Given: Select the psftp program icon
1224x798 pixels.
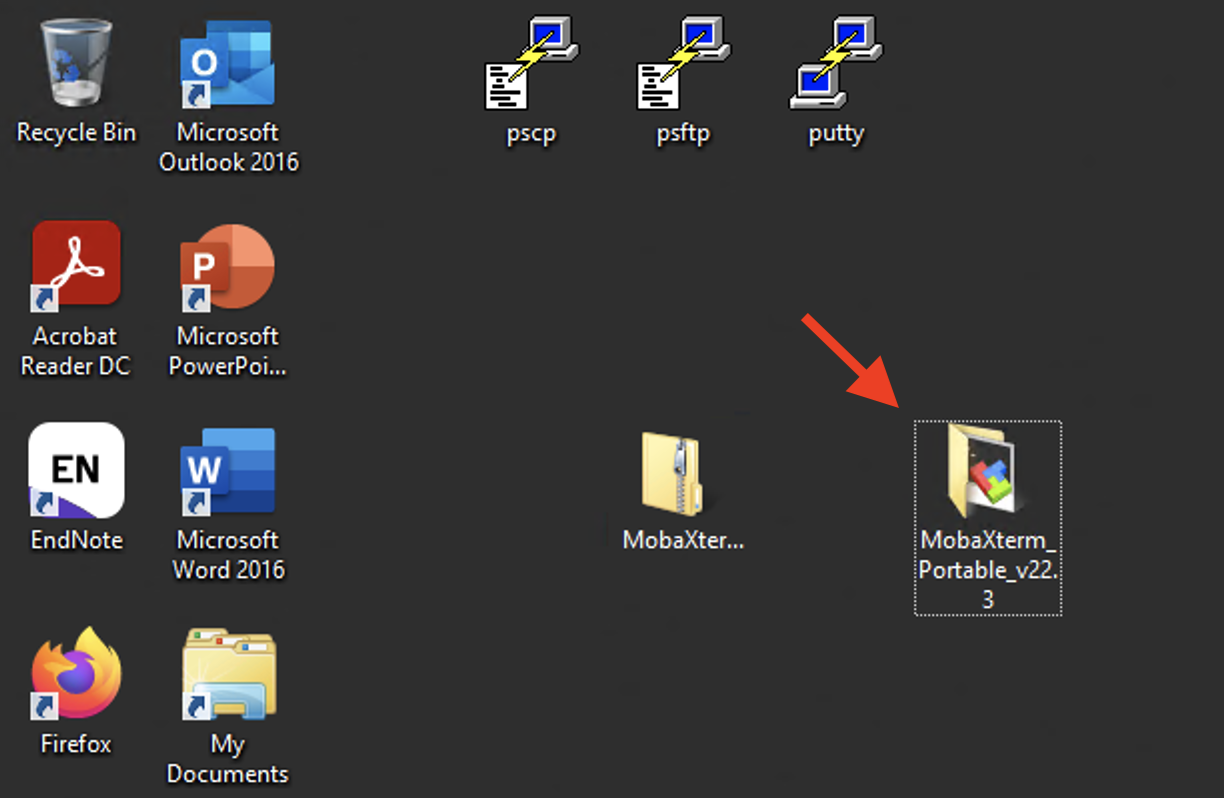Looking at the screenshot, I should (683, 62).
